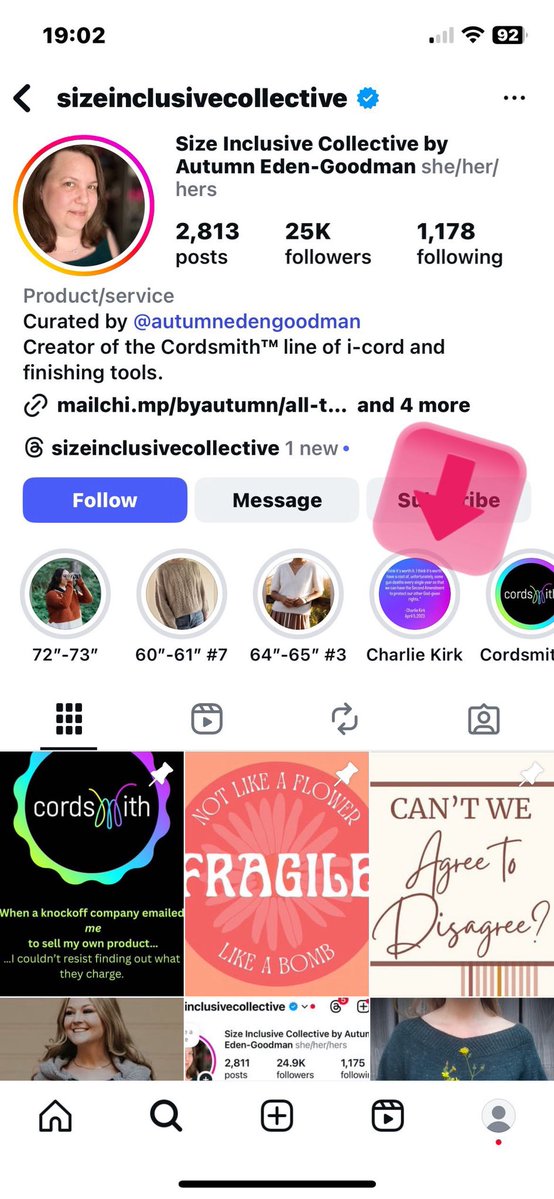The width and height of the screenshot is (554, 1199).
Task: Tap the create new post plus icon
Action: pos(277,1116)
